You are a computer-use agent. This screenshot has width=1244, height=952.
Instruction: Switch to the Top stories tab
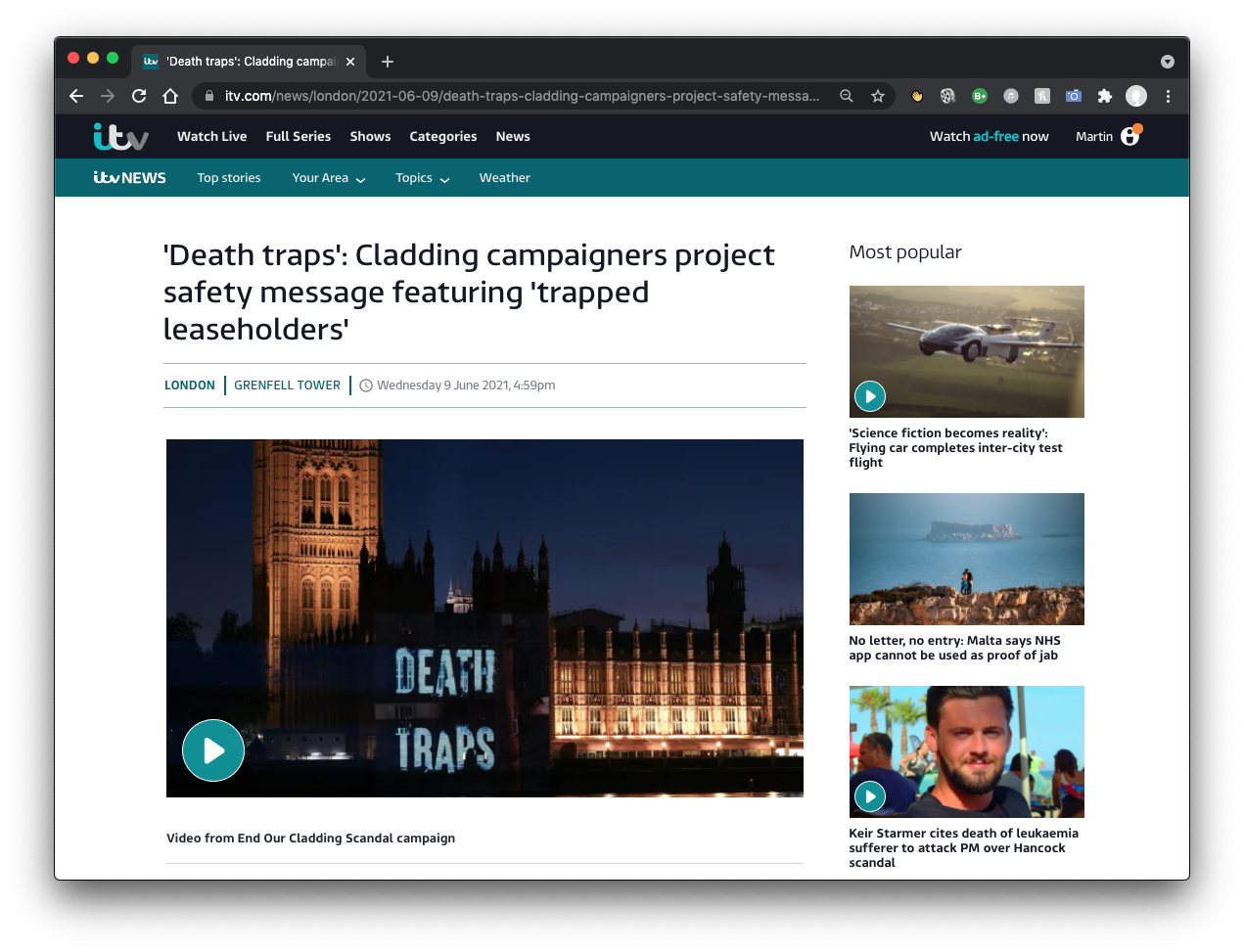228,178
